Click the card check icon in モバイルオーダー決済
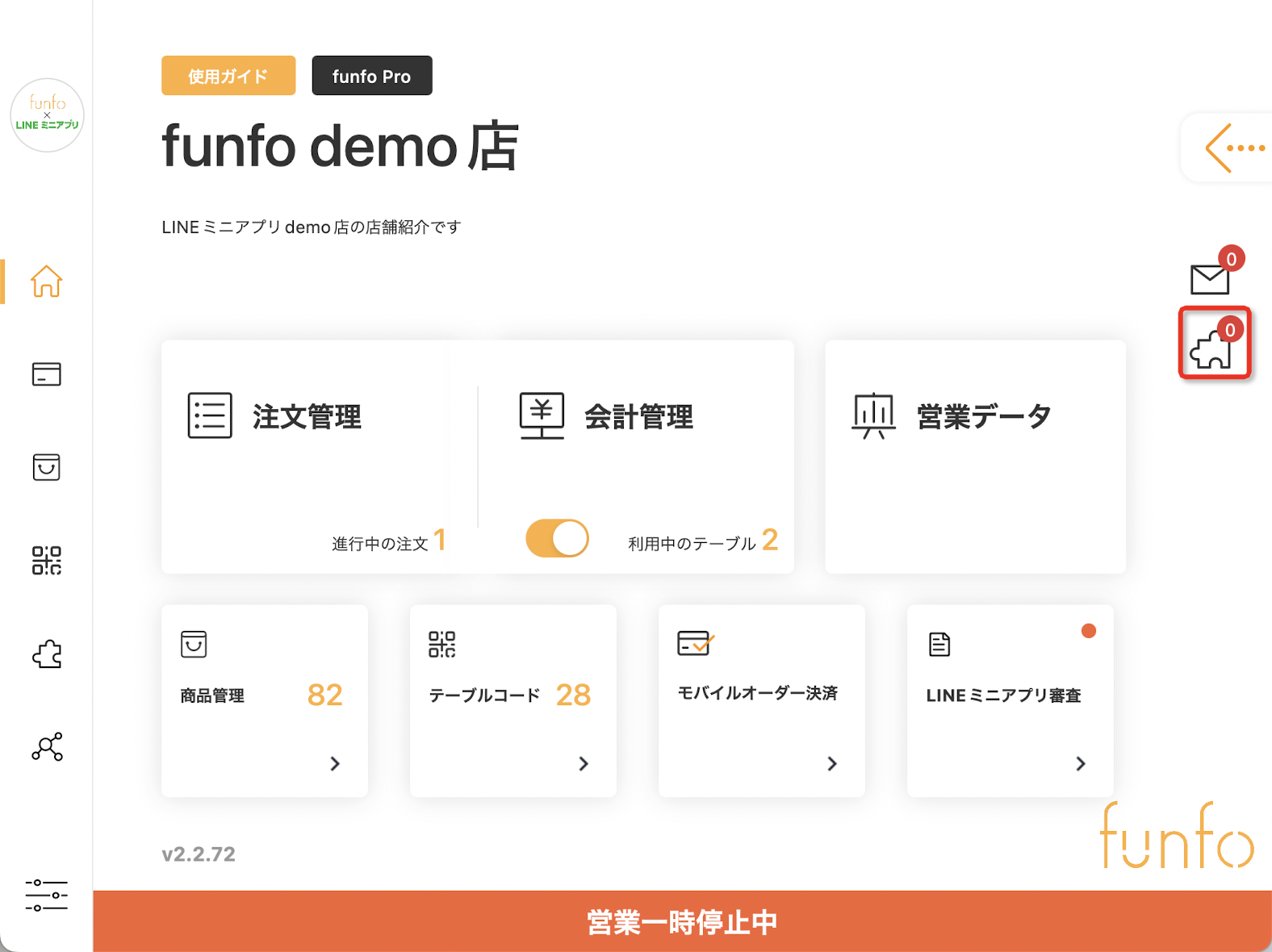 pos(696,643)
